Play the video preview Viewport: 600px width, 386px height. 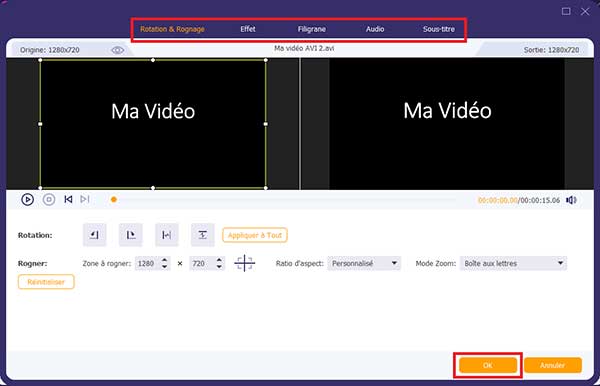(x=28, y=200)
